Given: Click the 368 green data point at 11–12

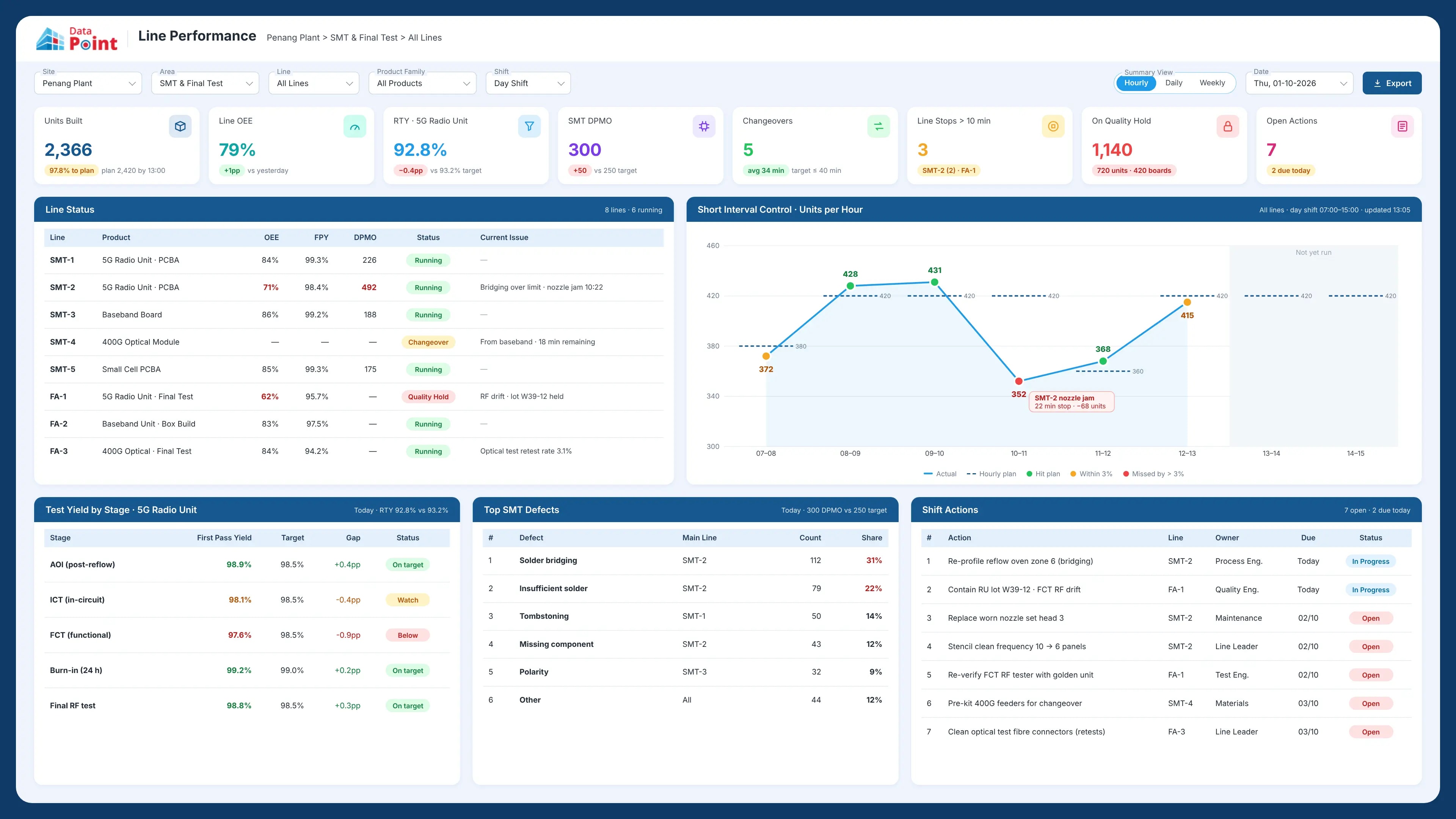Looking at the screenshot, I should (1103, 361).
